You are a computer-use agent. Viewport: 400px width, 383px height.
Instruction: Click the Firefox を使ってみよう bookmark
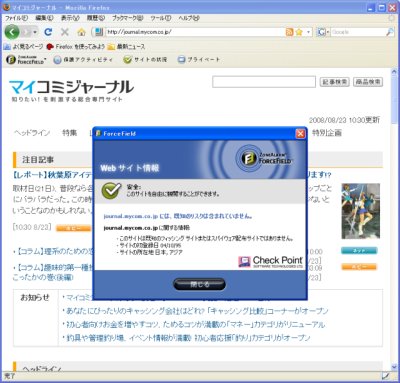pyautogui.click(x=76, y=46)
